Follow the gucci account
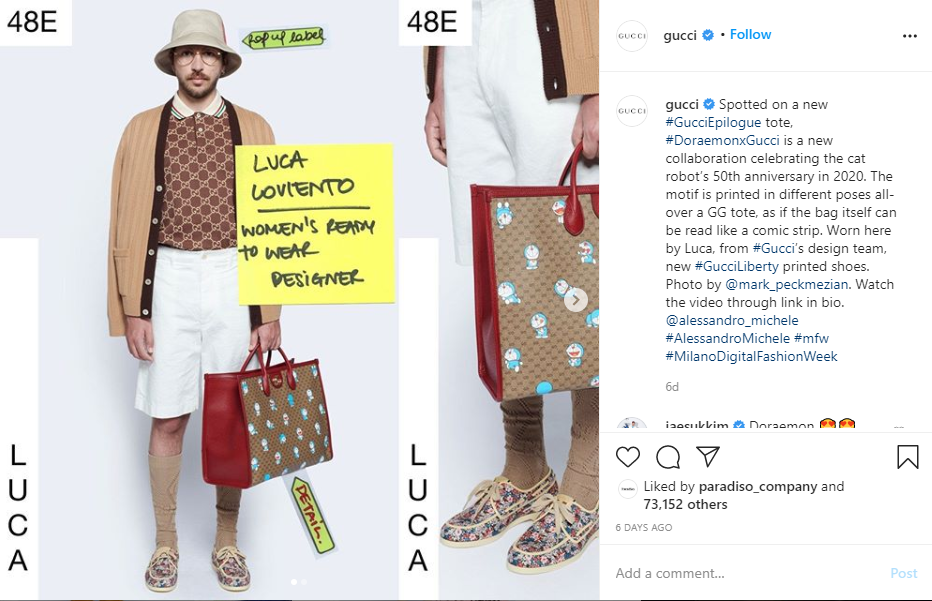932x601 pixels. point(750,34)
